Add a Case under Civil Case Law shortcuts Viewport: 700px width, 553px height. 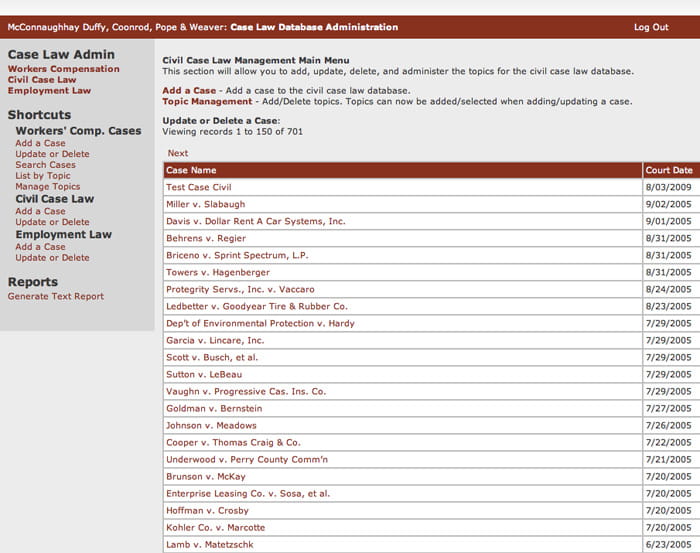click(x=40, y=211)
